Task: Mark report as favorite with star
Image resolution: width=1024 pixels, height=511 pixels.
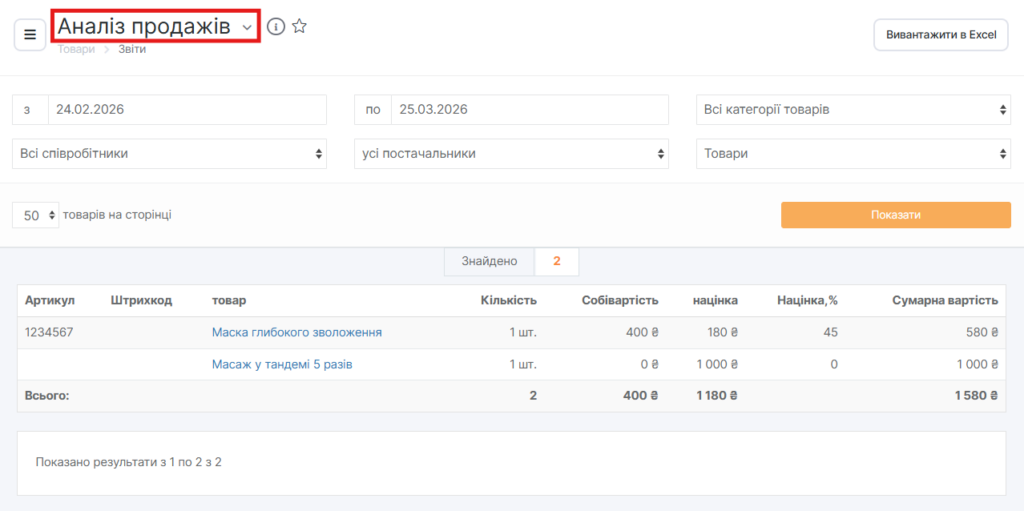Action: point(299,27)
